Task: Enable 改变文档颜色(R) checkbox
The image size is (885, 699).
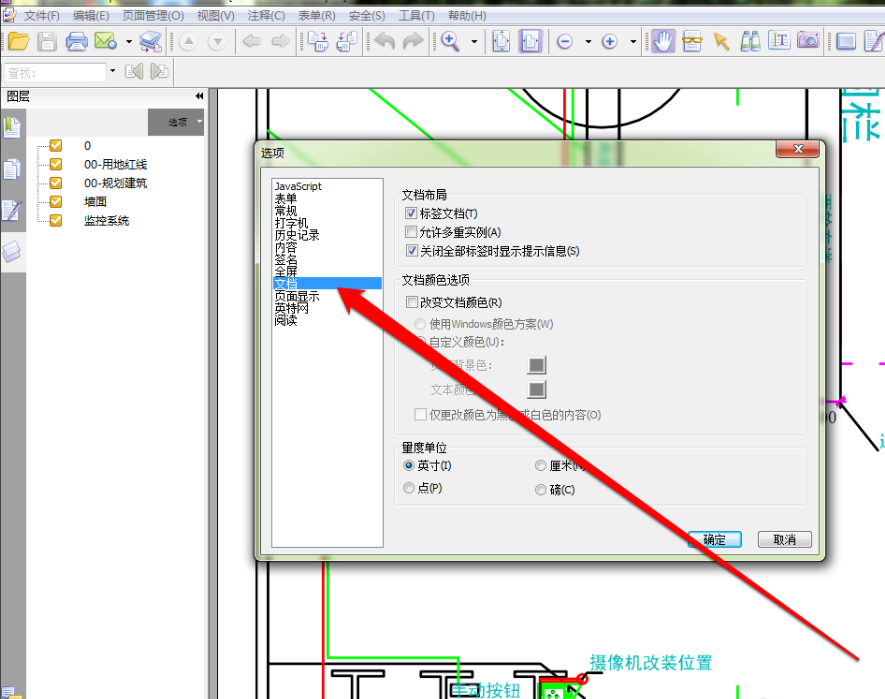Action: coord(411,302)
